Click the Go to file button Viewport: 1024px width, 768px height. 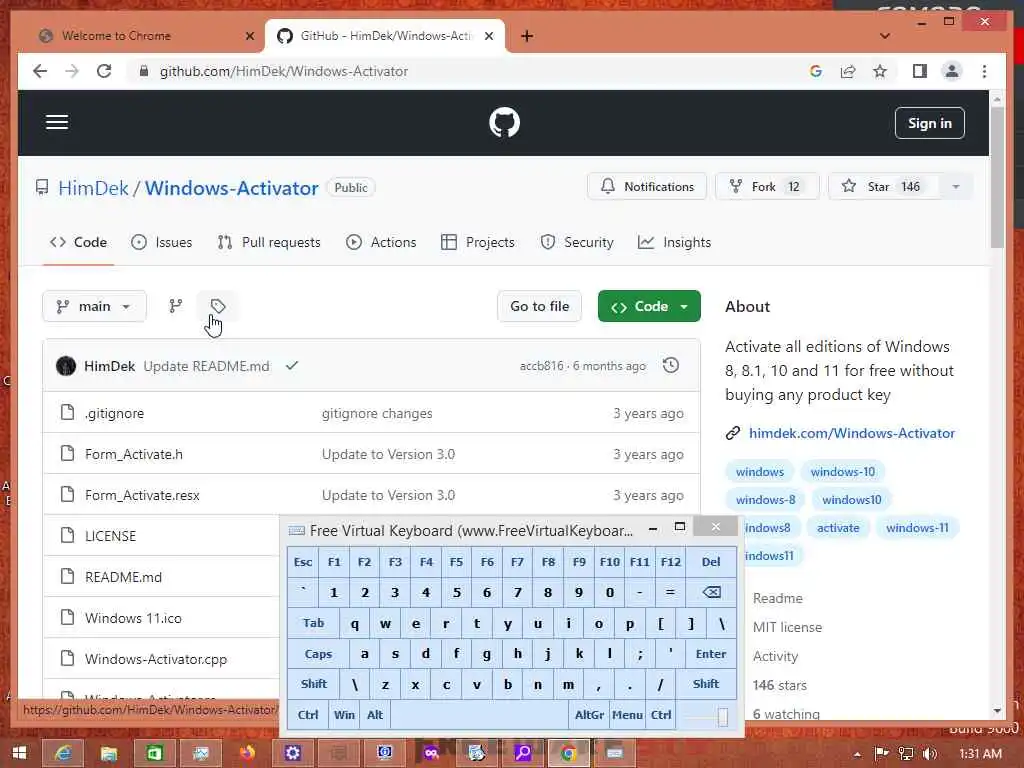click(539, 306)
